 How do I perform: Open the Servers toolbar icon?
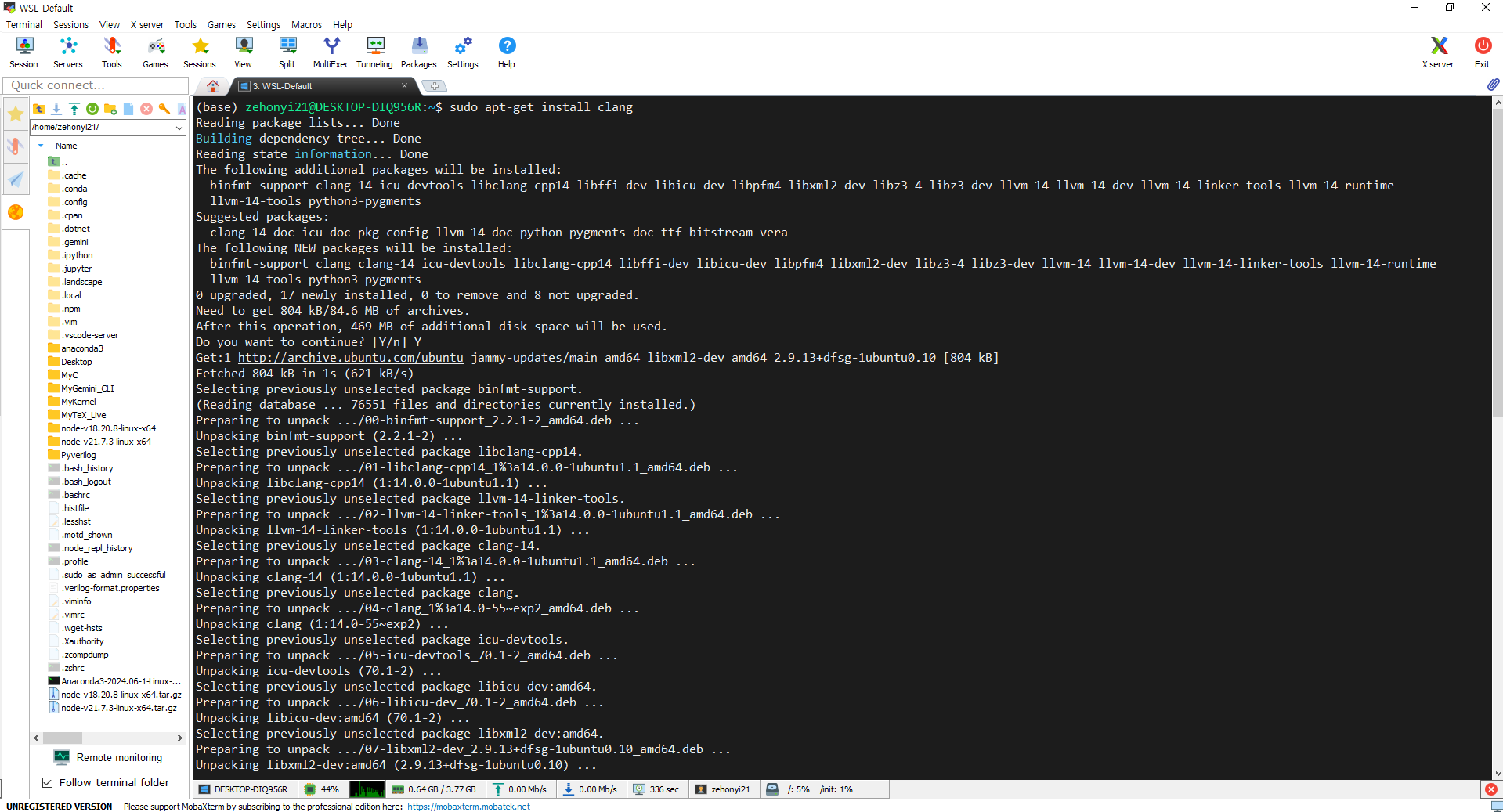pyautogui.click(x=68, y=52)
